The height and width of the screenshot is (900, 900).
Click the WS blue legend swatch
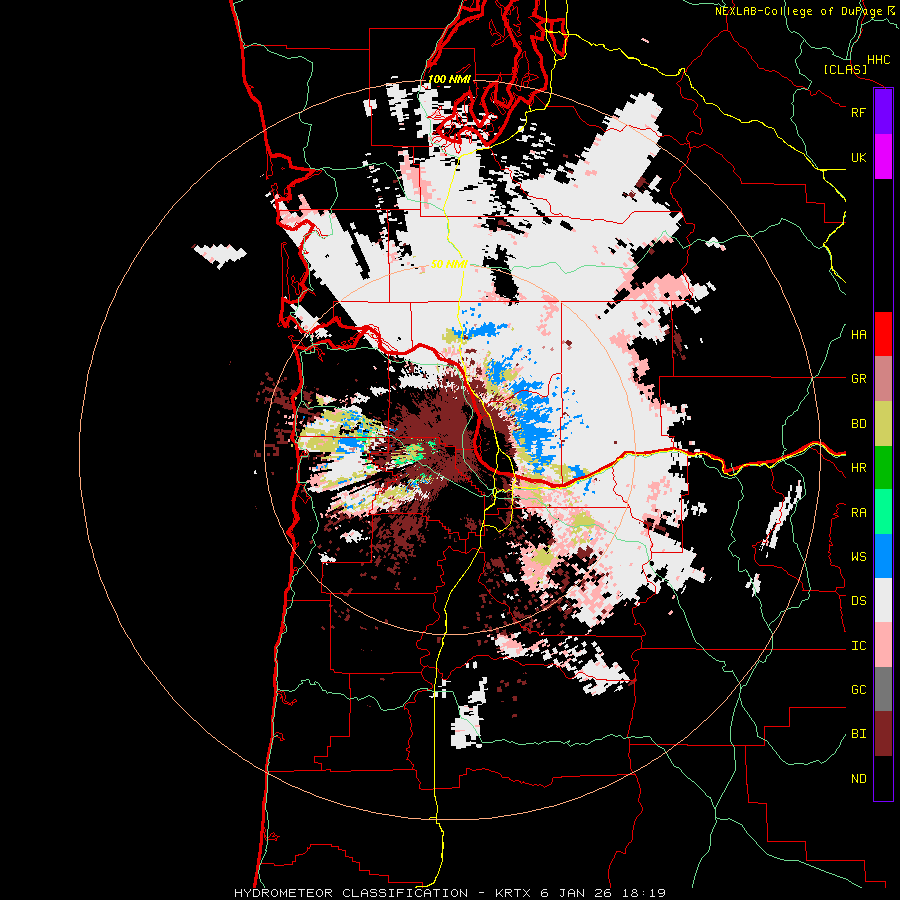pos(883,556)
